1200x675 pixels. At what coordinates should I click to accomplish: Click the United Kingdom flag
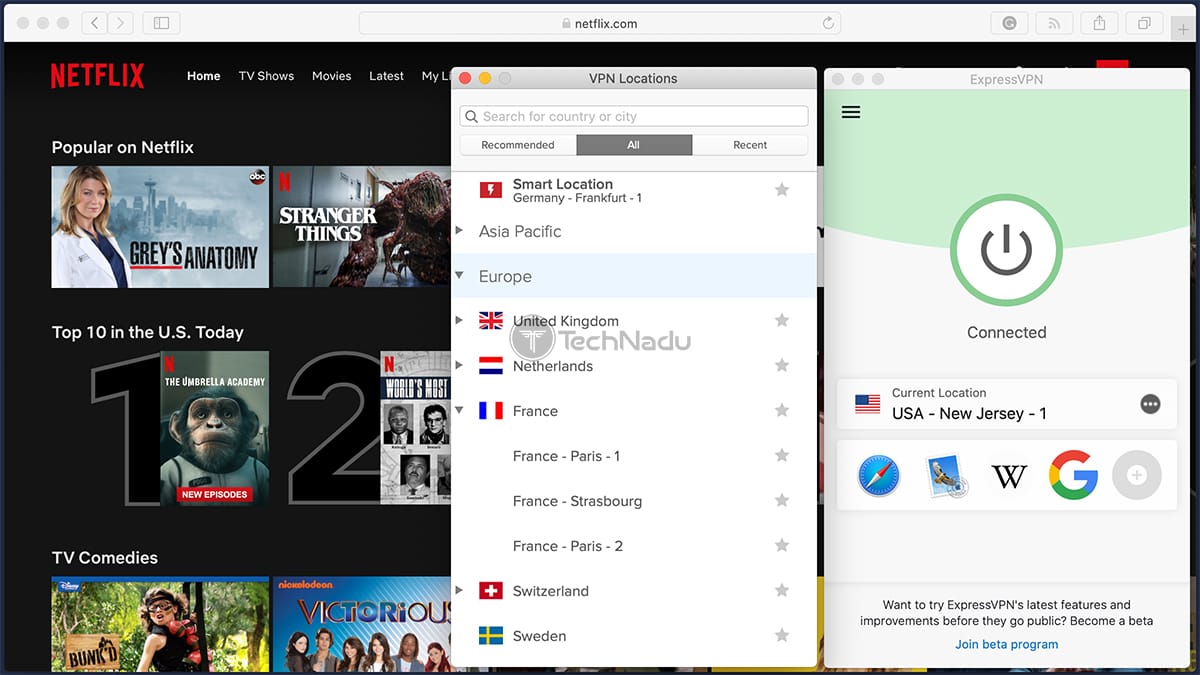(x=491, y=321)
